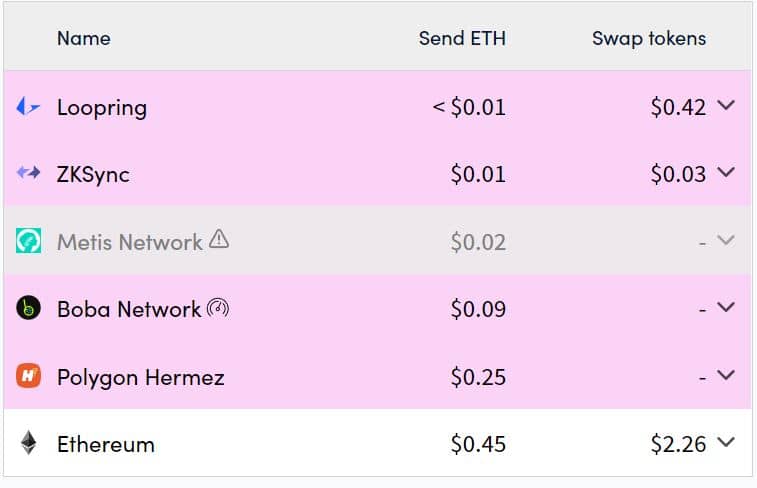Sort by the Send ETH column header
757x488 pixels.
(462, 38)
